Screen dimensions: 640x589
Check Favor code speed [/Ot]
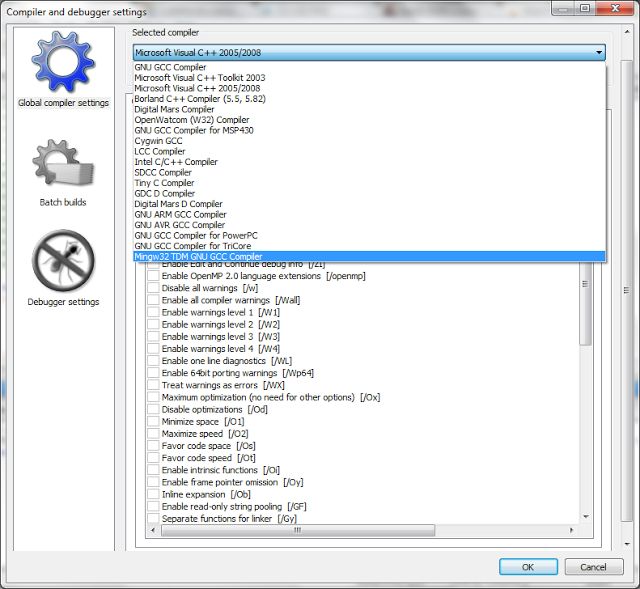153,458
